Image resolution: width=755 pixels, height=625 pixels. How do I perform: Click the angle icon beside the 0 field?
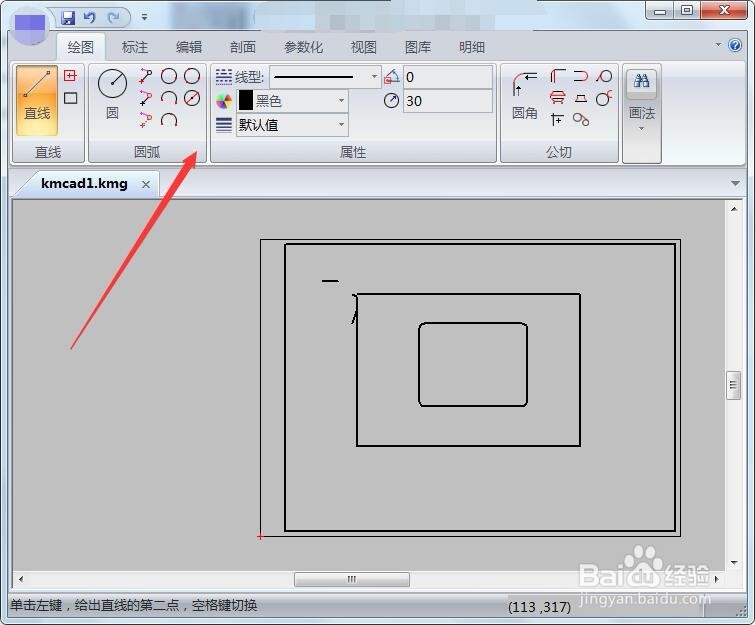(391, 77)
